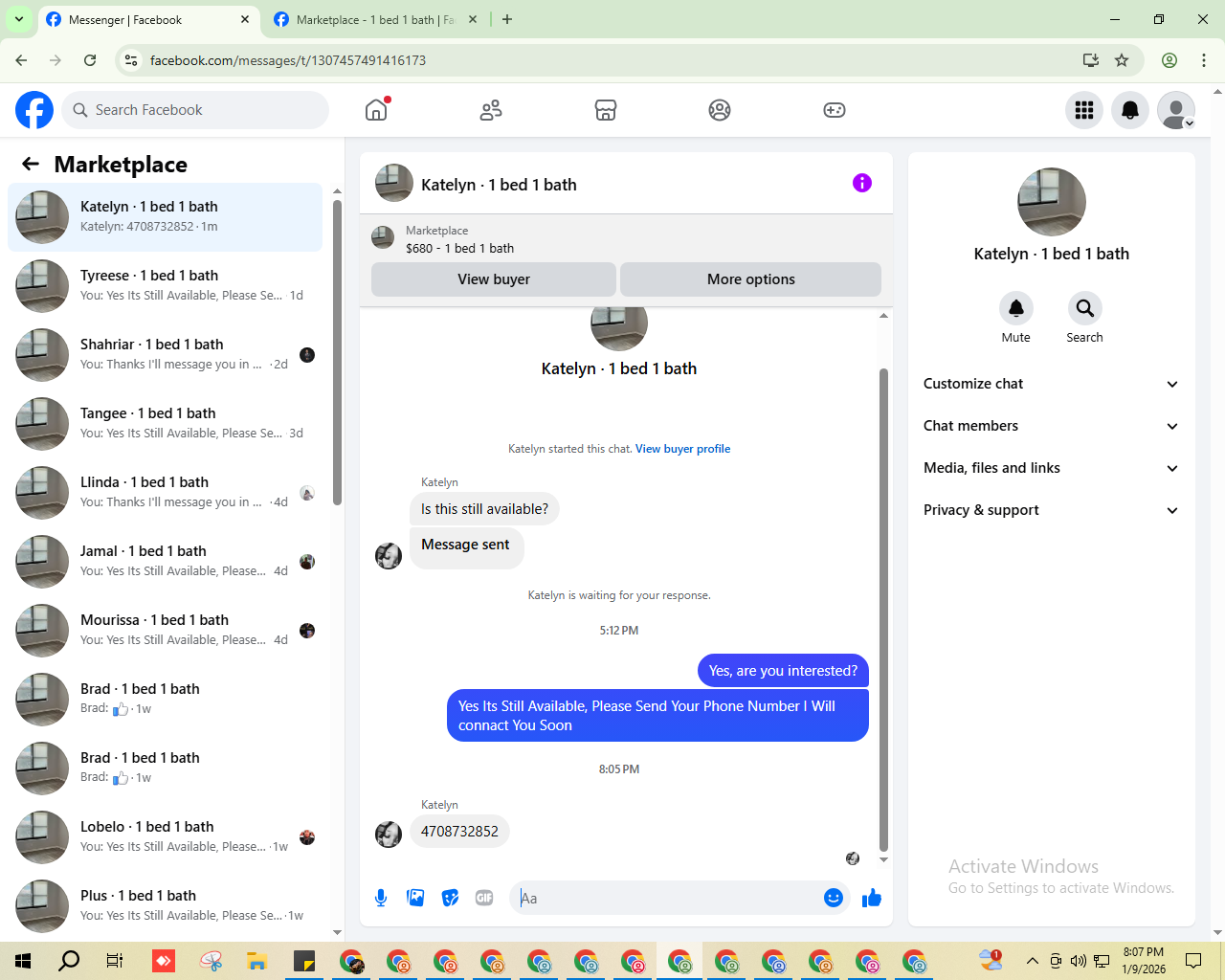Choose a sticker icon

[x=450, y=898]
